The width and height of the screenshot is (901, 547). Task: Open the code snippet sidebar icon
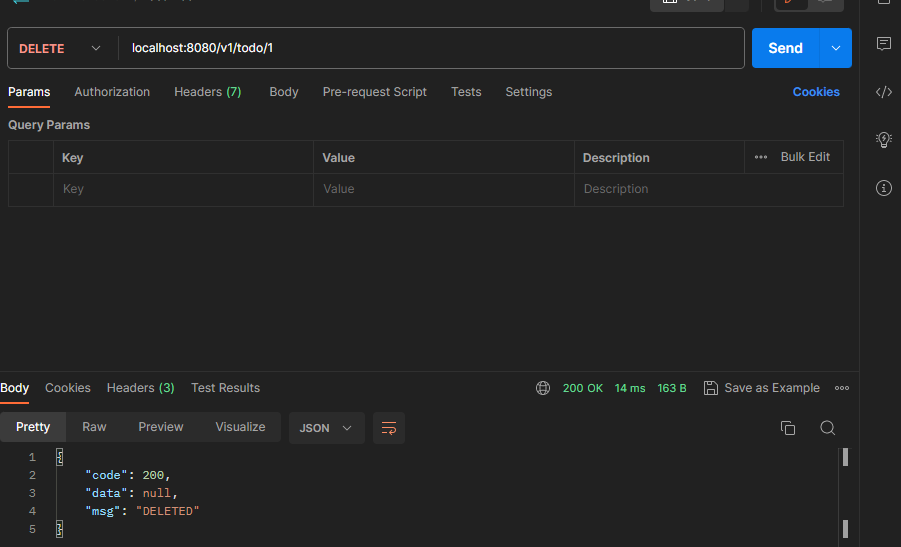pyautogui.click(x=884, y=92)
